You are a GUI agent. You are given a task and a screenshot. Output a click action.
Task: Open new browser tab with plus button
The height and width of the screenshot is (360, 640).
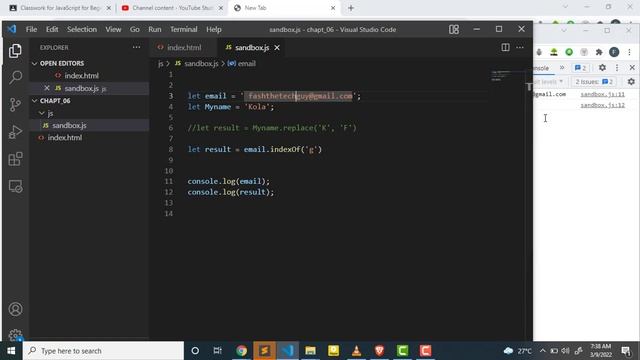(351, 8)
